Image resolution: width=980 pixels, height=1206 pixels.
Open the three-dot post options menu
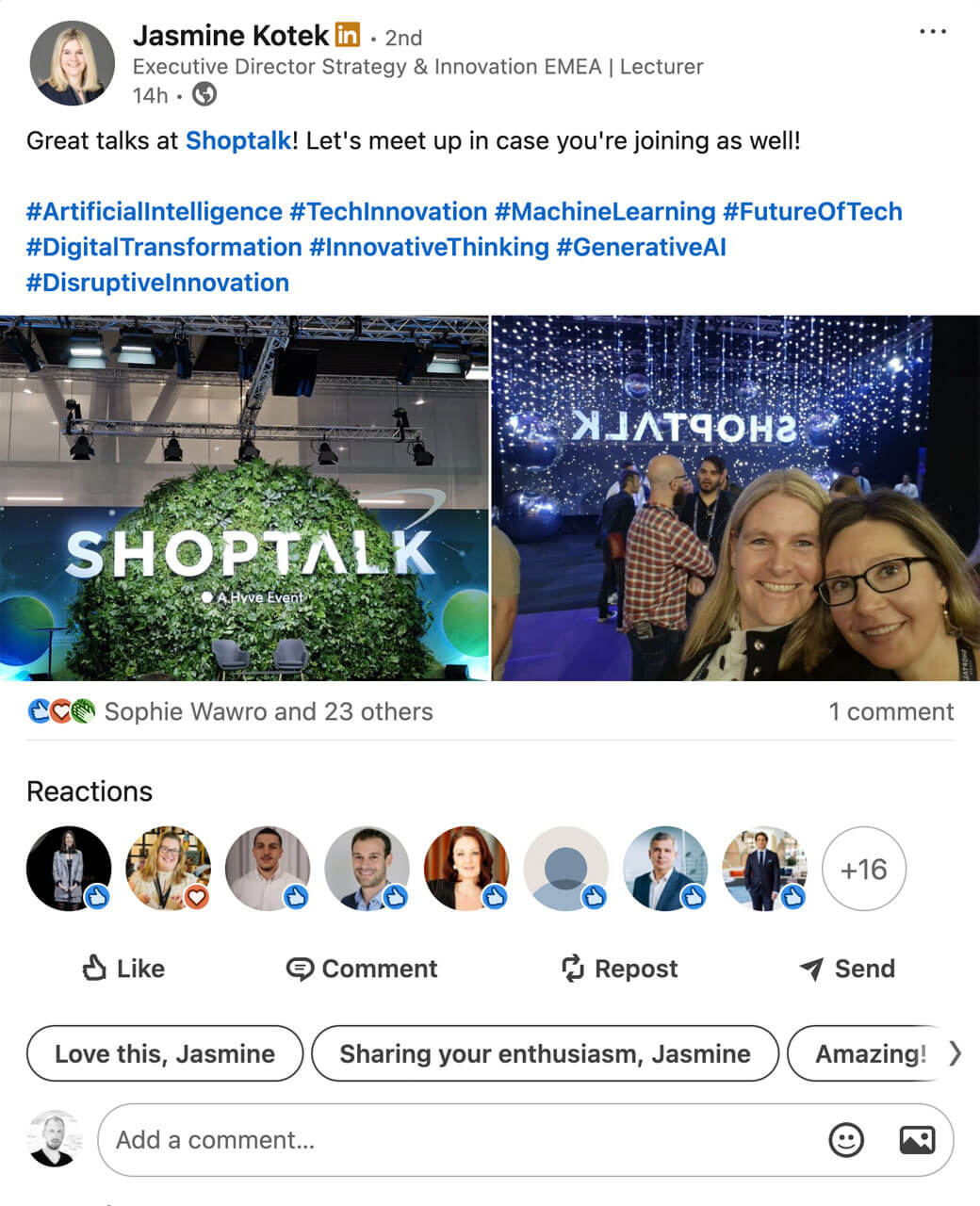pos(932,32)
